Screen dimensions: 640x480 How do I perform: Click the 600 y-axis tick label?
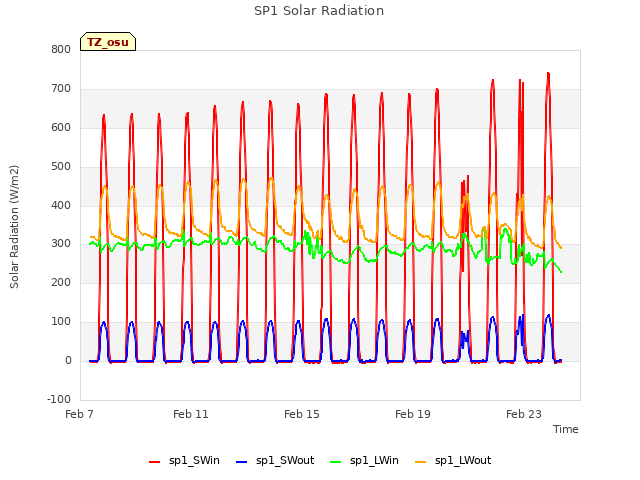(61, 127)
